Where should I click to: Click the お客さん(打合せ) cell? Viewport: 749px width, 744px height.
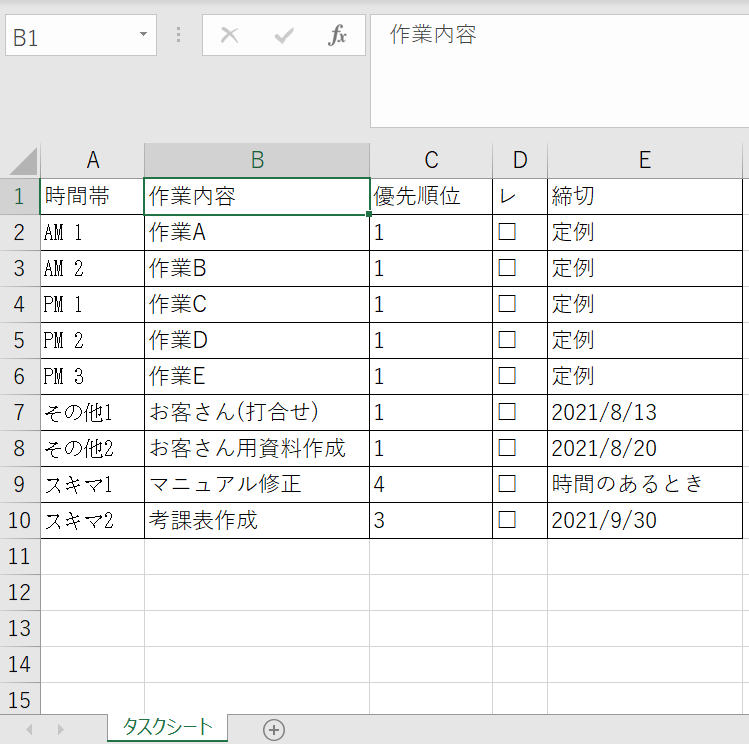click(257, 412)
